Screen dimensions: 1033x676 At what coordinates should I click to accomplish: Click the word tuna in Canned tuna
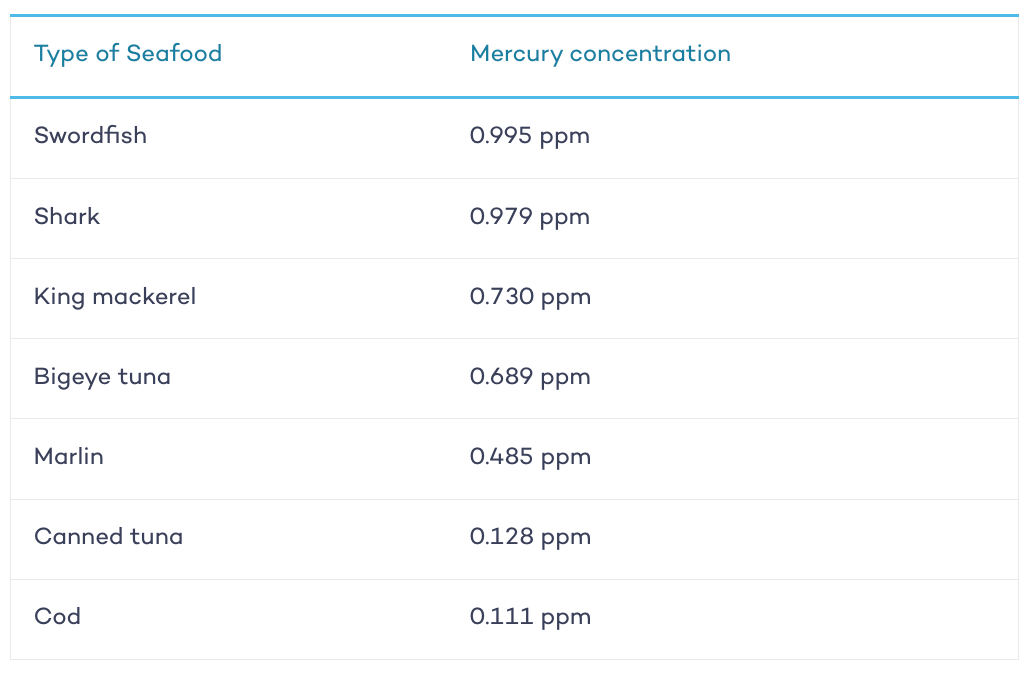coord(156,536)
